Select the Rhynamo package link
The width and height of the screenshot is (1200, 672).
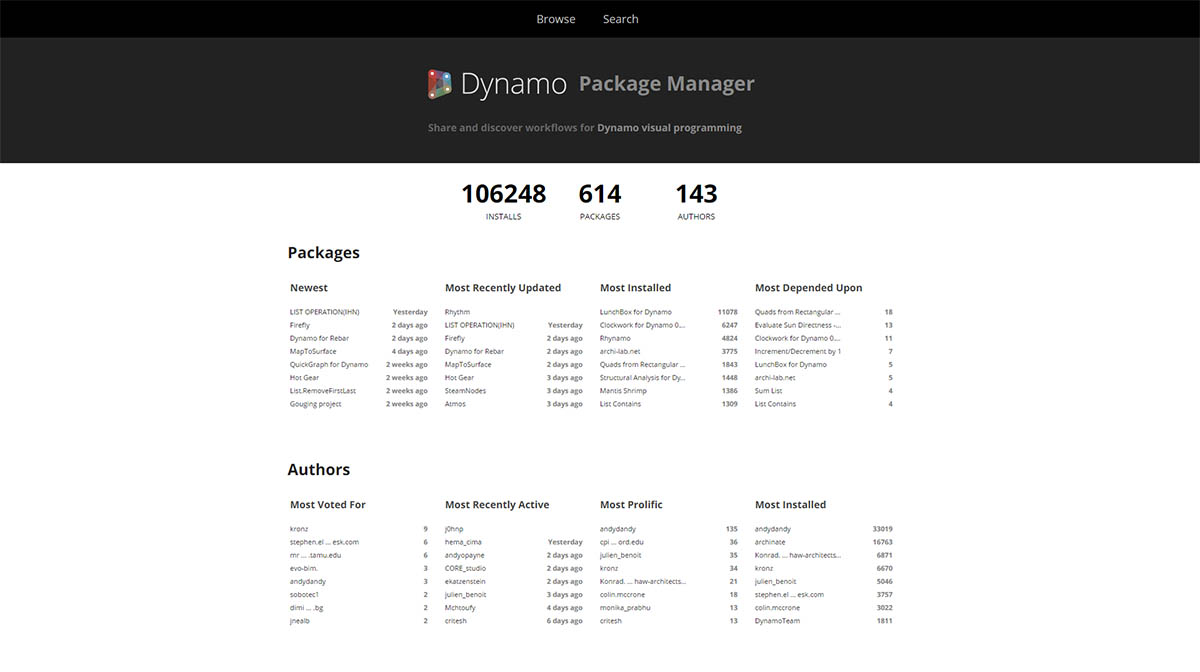coord(615,338)
